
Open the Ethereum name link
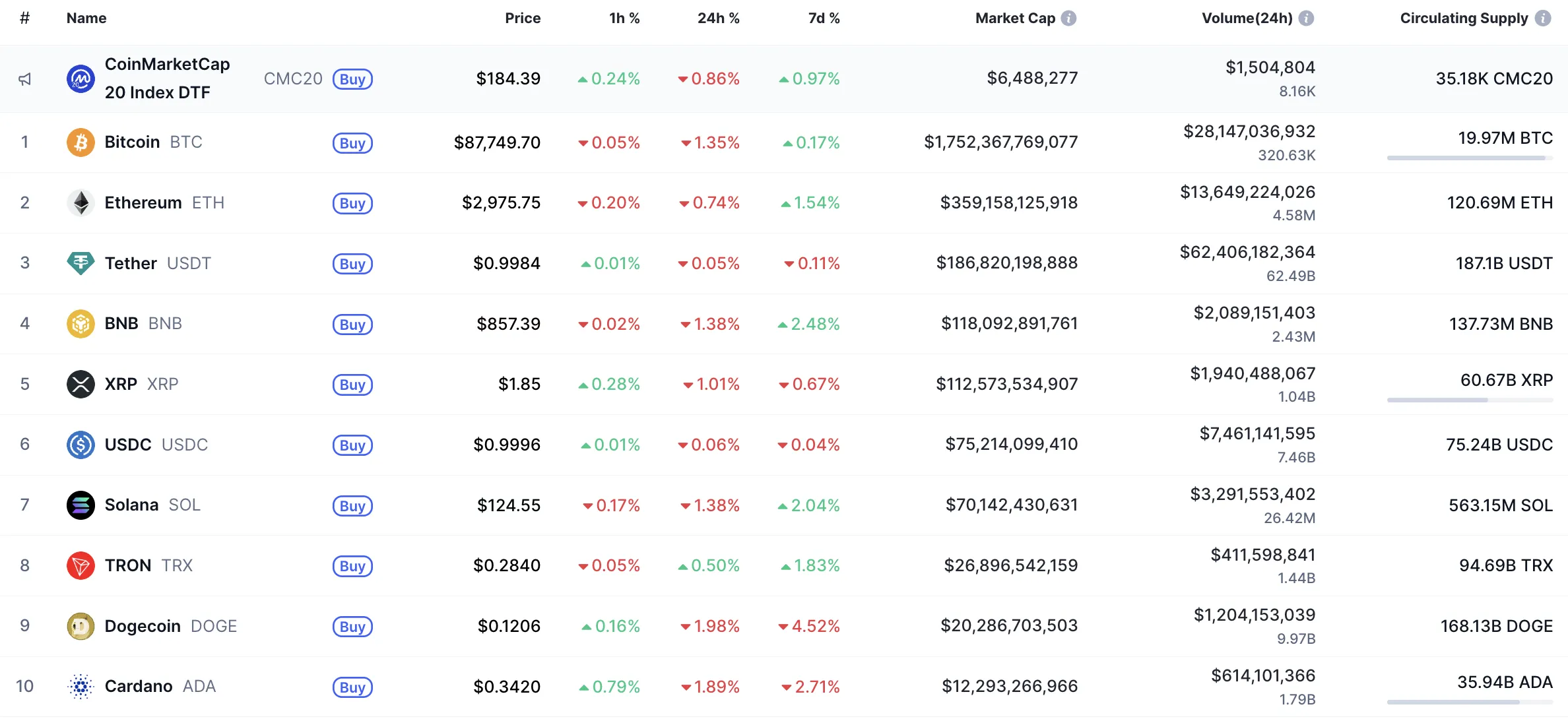(x=143, y=203)
